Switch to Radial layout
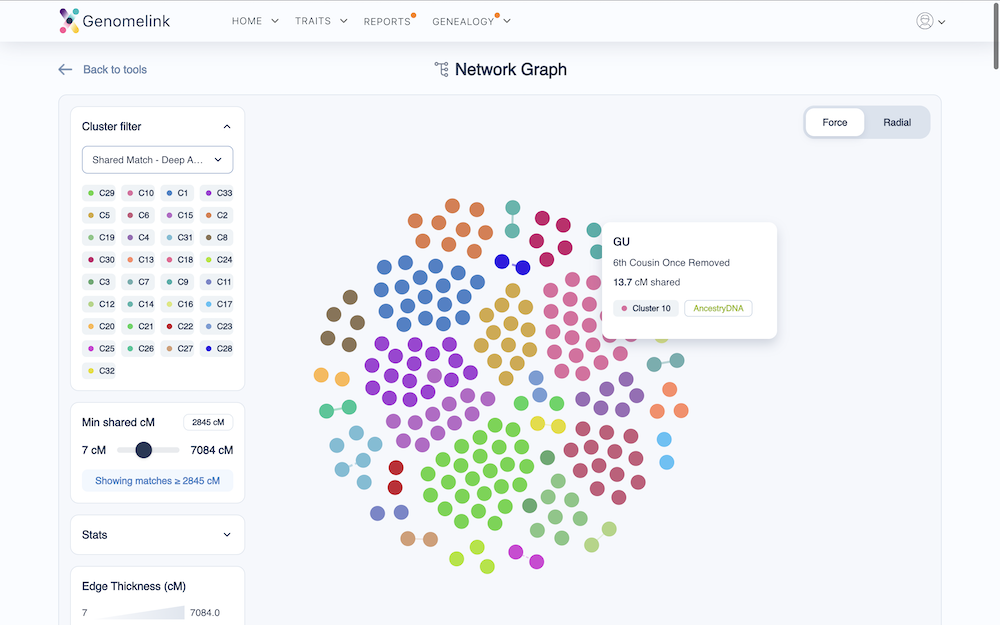Screen dimensions: 1000x625 897,122
